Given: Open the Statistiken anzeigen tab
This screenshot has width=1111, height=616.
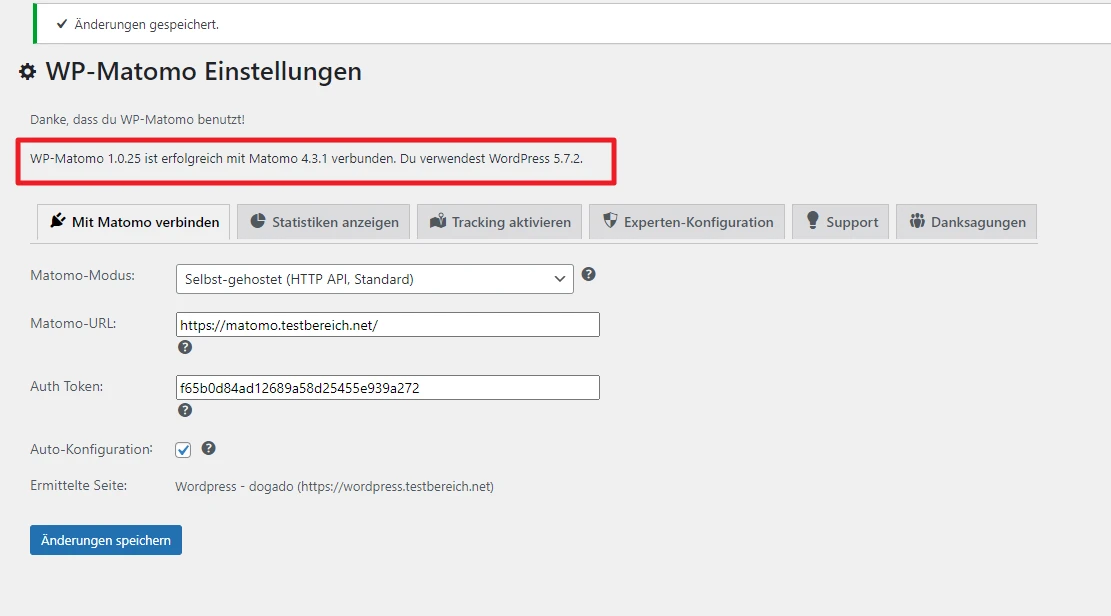Looking at the screenshot, I should 324,222.
